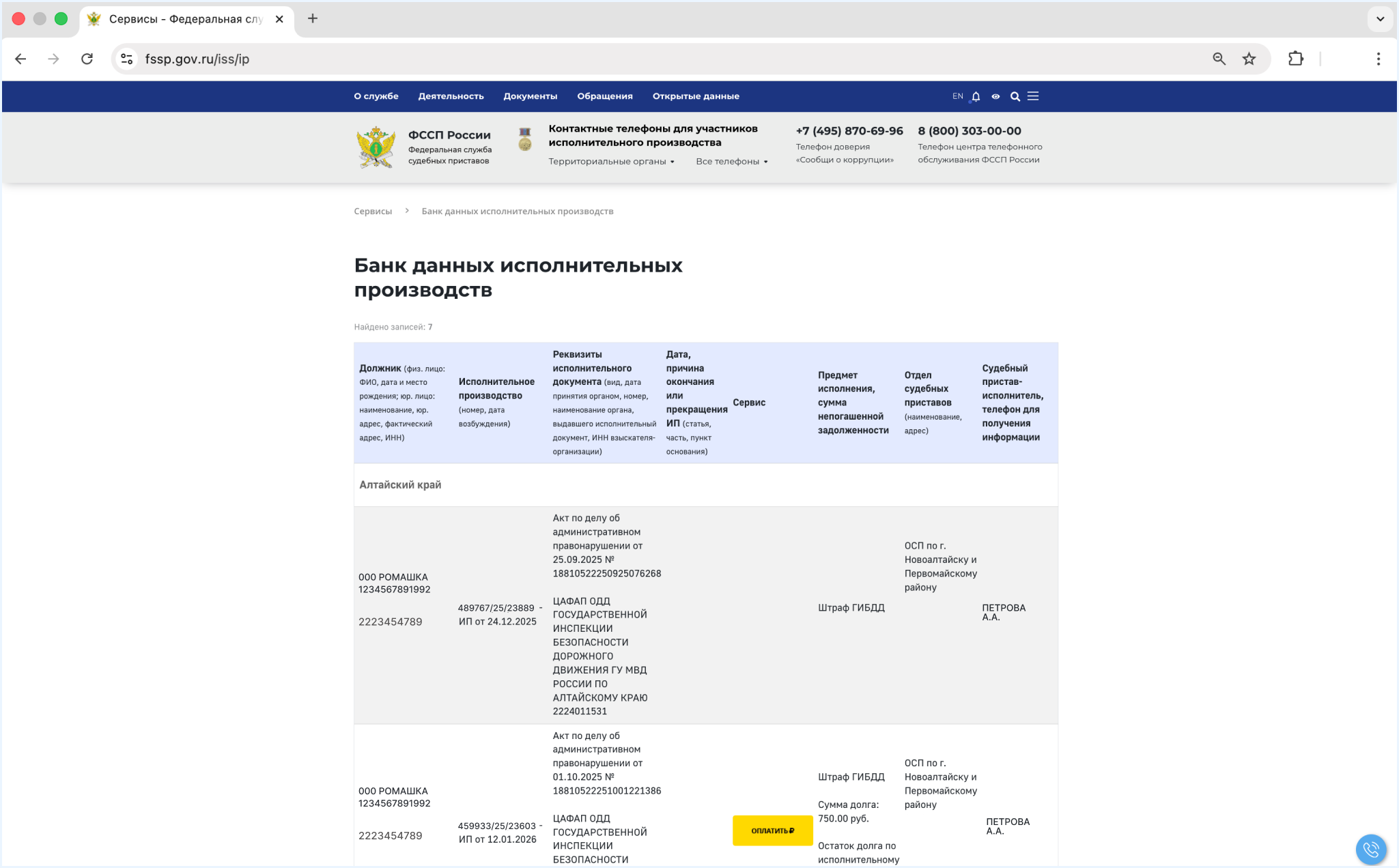Screen dimensions: 1399x868
Task: Expand Территориальные органы dropdown
Action: [x=611, y=162]
